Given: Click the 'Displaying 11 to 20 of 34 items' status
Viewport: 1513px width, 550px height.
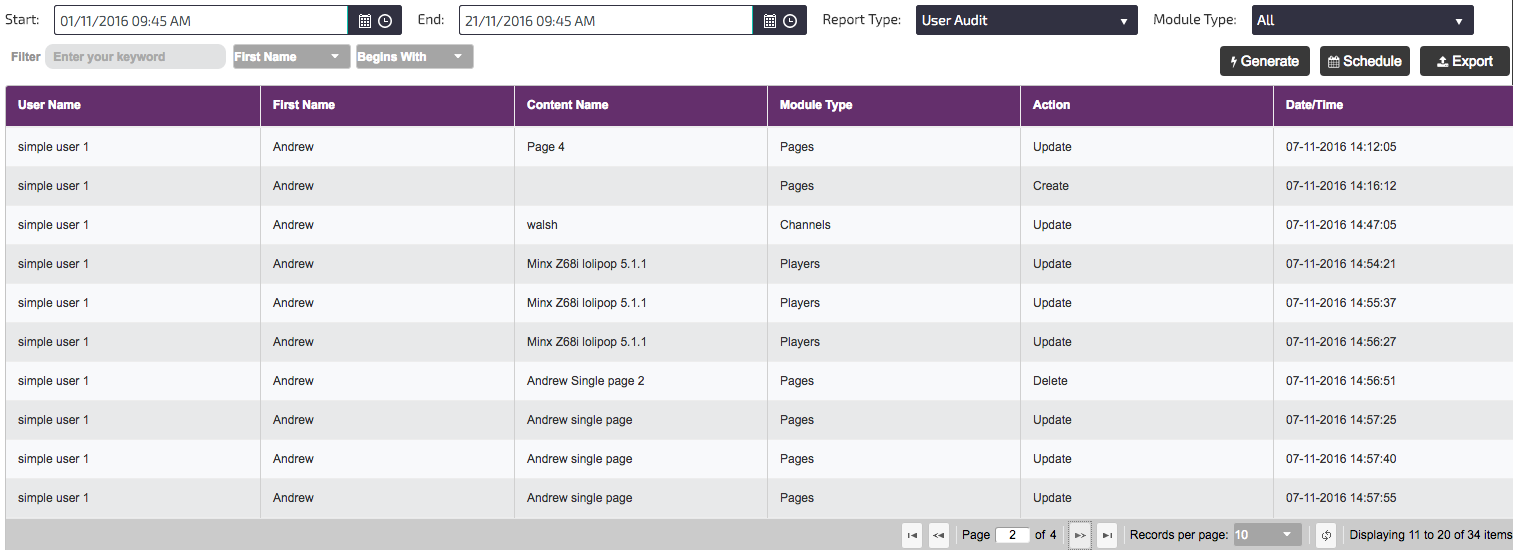Looking at the screenshot, I should pyautogui.click(x=1431, y=535).
